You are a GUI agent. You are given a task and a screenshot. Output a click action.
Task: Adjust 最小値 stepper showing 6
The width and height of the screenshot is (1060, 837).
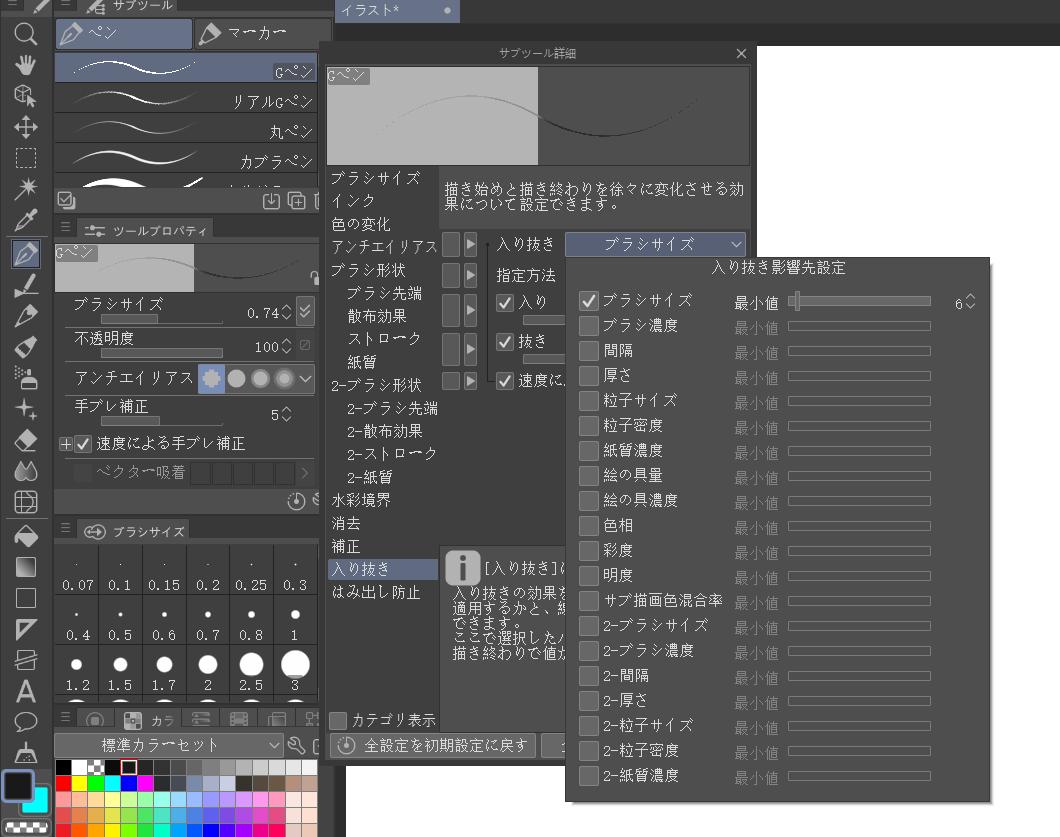click(971, 302)
